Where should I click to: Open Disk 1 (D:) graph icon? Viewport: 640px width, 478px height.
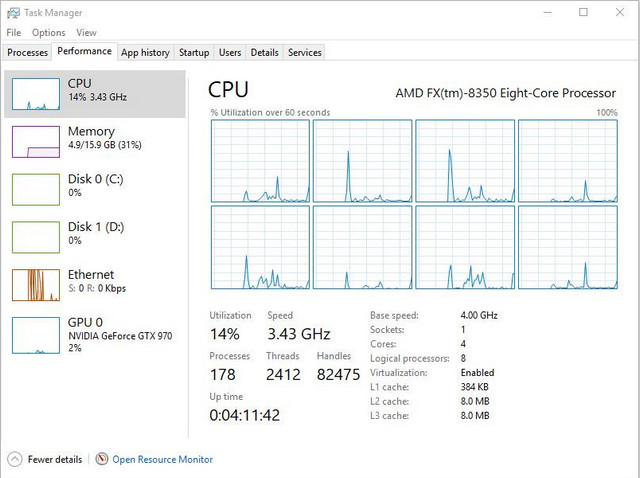pyautogui.click(x=36, y=237)
